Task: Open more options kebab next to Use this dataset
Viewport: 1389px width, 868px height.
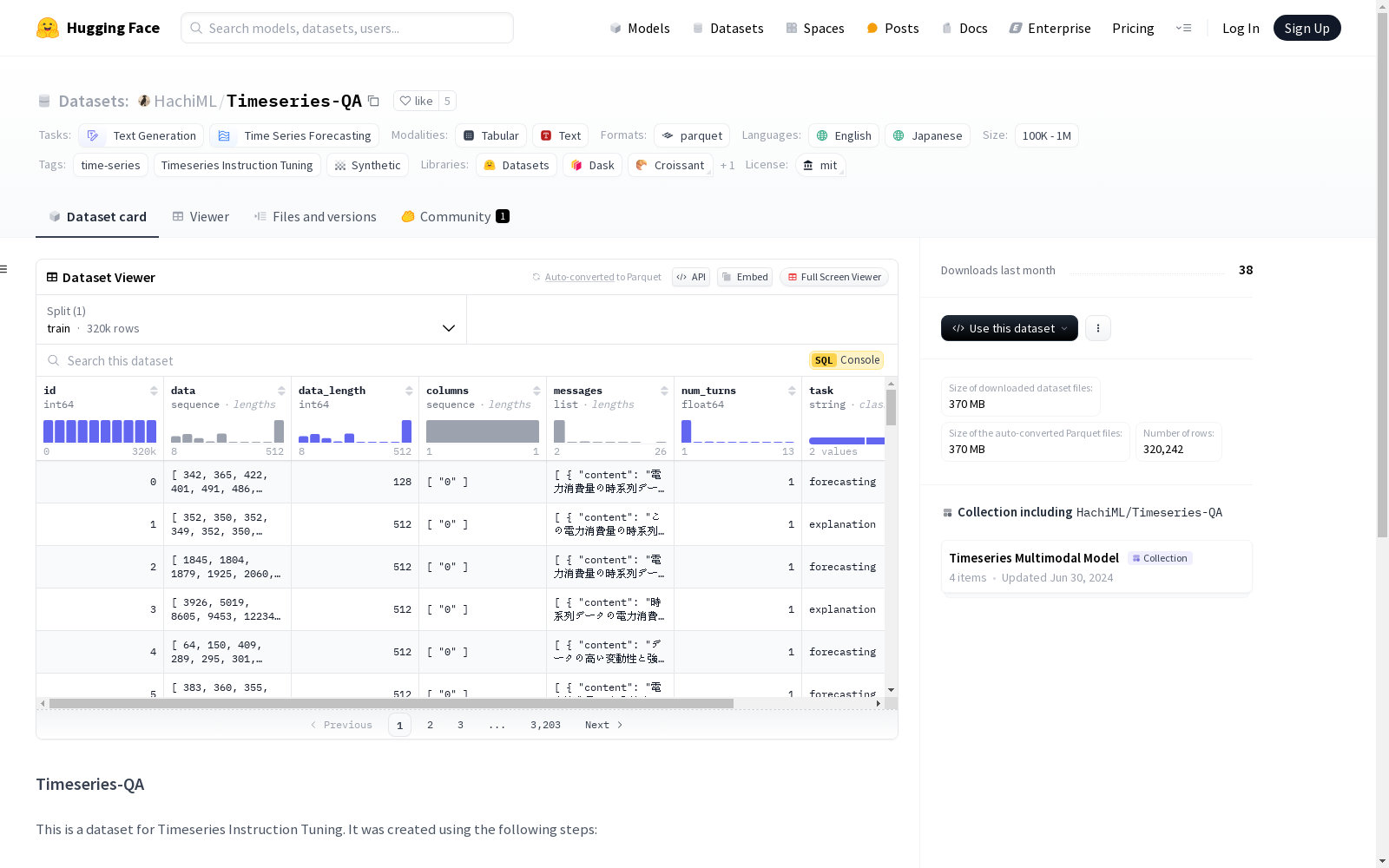Action: click(x=1098, y=328)
